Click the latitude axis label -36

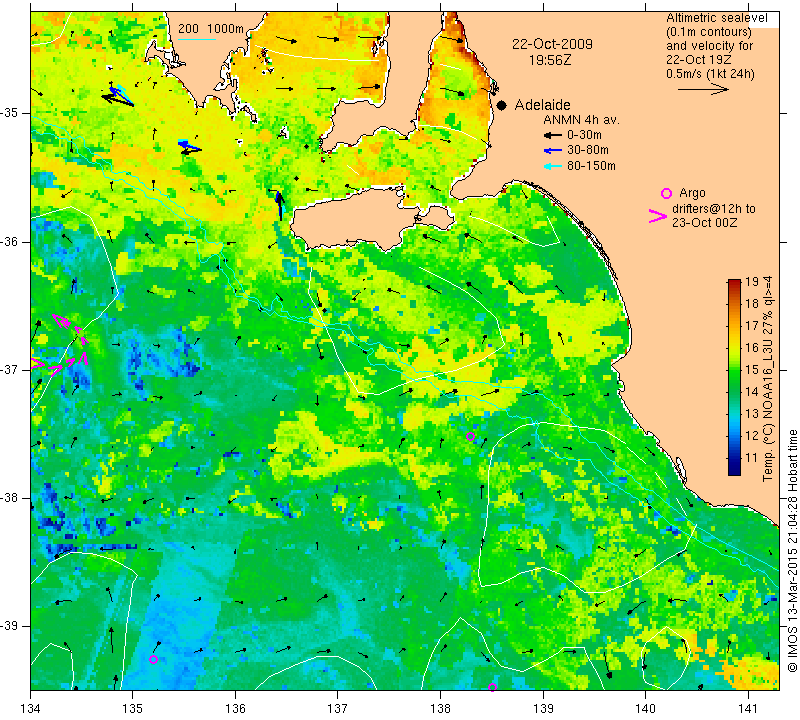pos(10,241)
